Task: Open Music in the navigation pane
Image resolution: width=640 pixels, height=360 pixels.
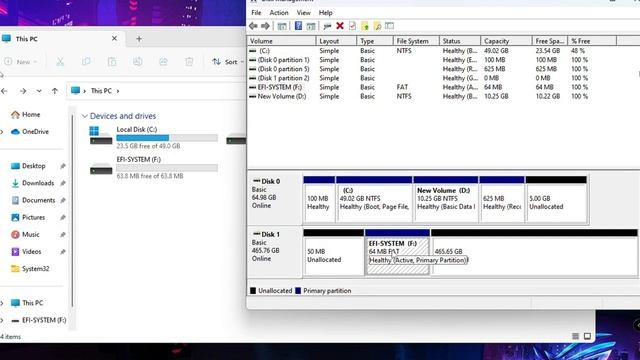Action: [x=25, y=235]
